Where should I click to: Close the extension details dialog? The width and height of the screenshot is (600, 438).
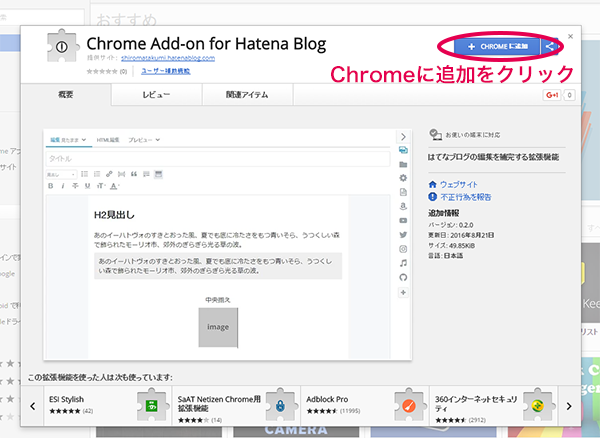pyautogui.click(x=571, y=36)
